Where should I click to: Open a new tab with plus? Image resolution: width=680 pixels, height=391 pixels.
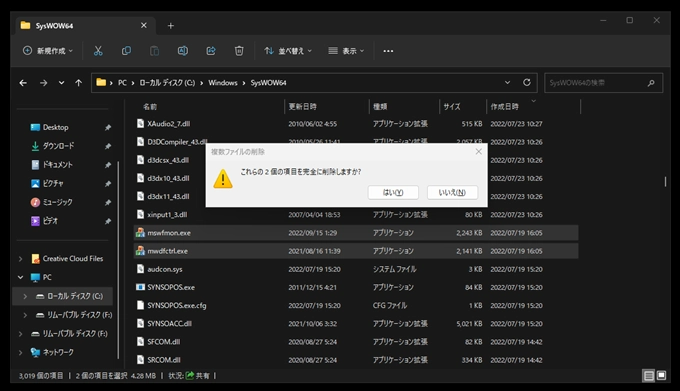pos(170,26)
